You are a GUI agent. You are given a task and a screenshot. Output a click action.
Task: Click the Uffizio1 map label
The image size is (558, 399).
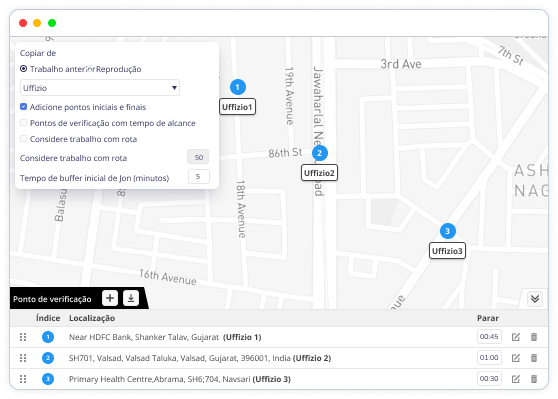tap(237, 107)
